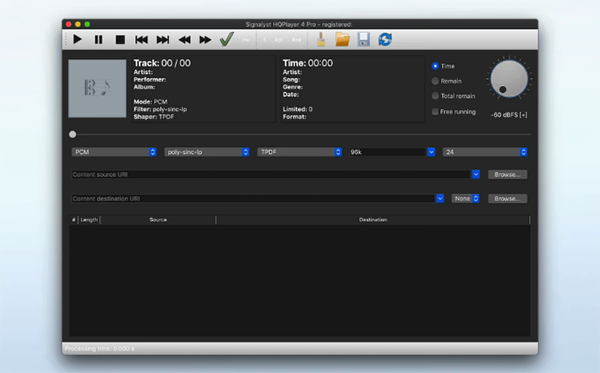Click the Track: 00 / 00 display

coord(162,63)
